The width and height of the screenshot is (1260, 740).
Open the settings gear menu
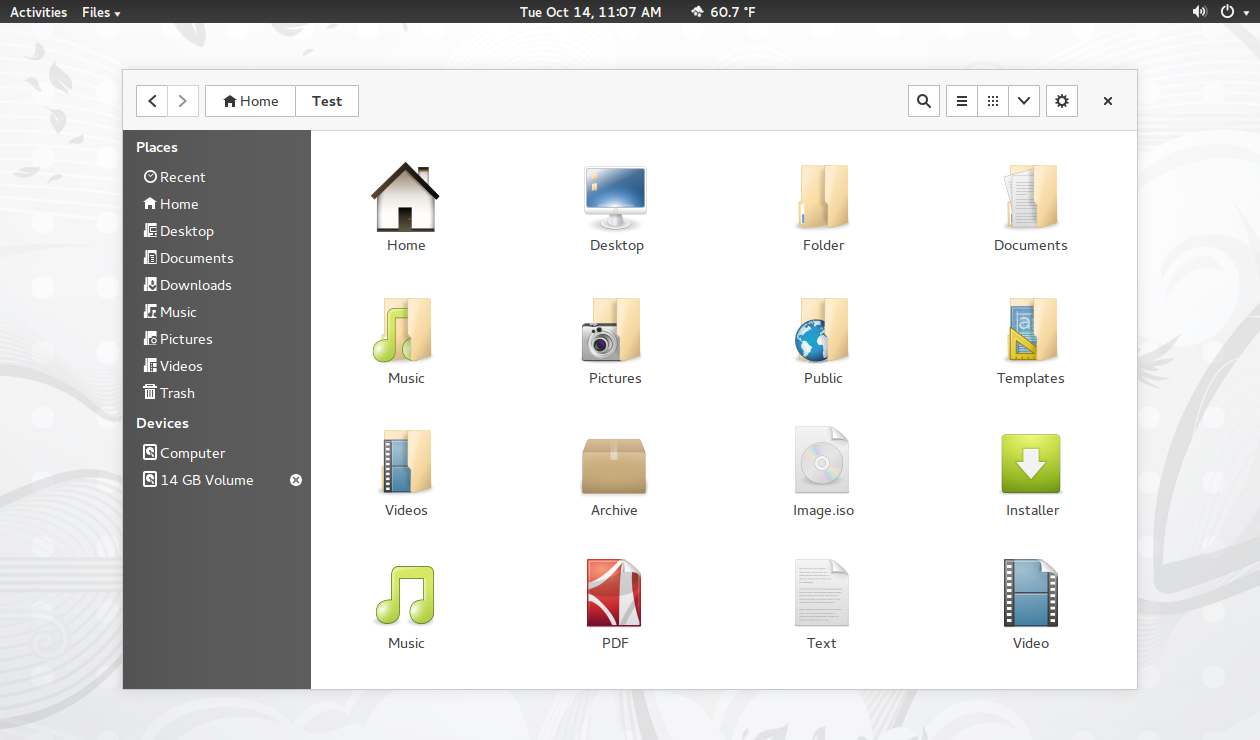click(x=1062, y=101)
